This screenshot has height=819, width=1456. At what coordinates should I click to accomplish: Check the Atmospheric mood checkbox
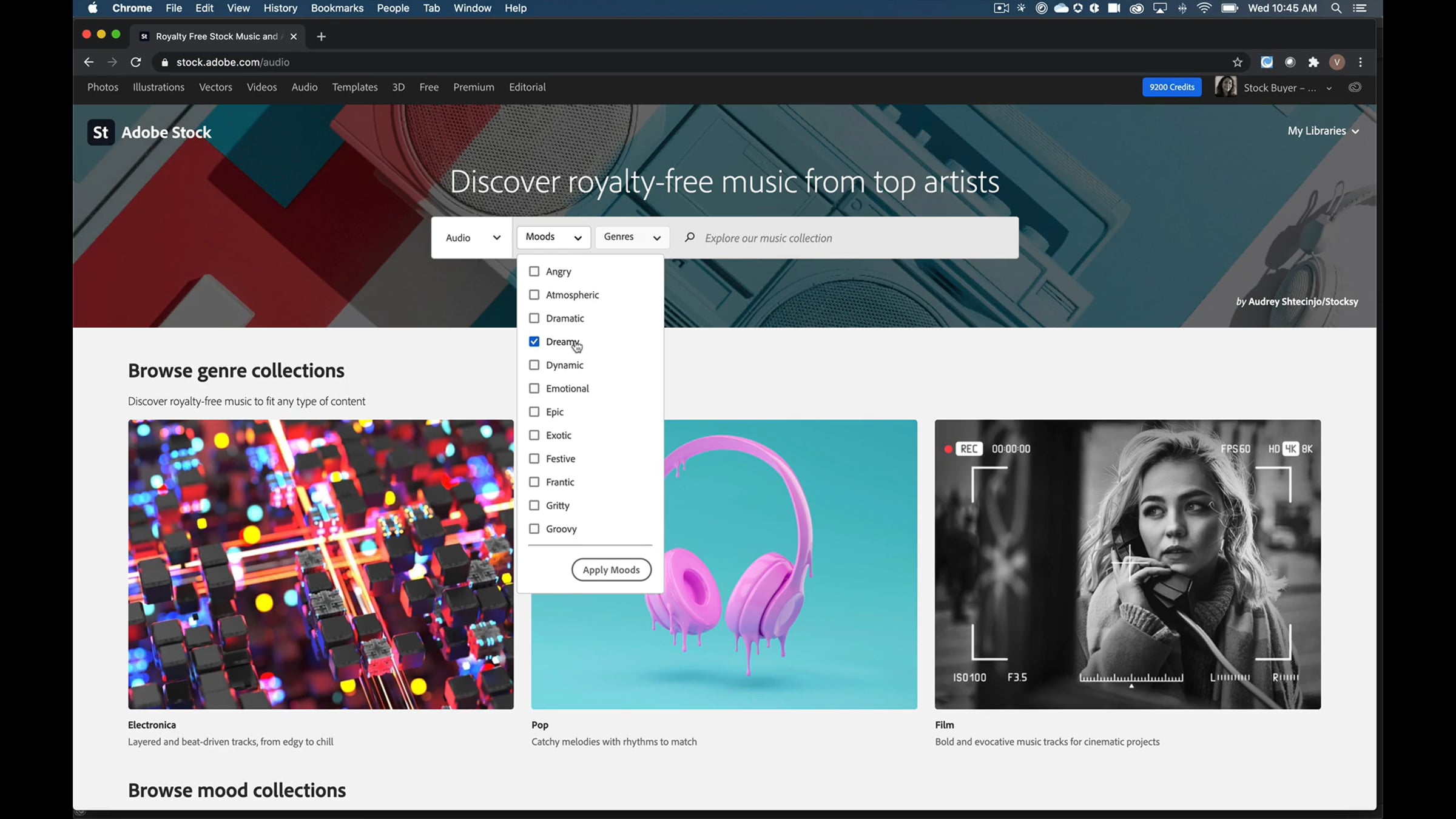(x=534, y=295)
